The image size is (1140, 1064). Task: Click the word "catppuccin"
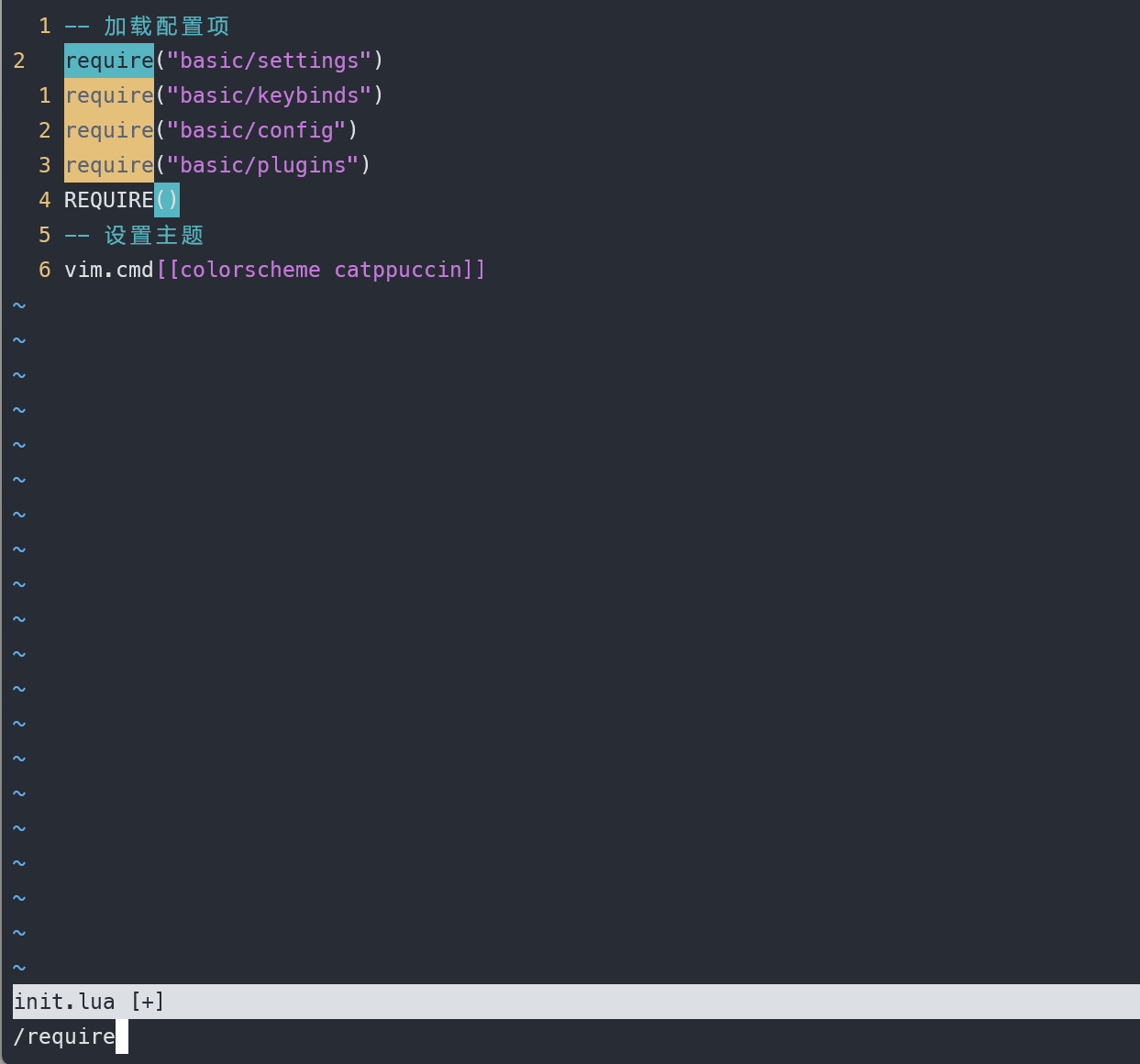398,270
